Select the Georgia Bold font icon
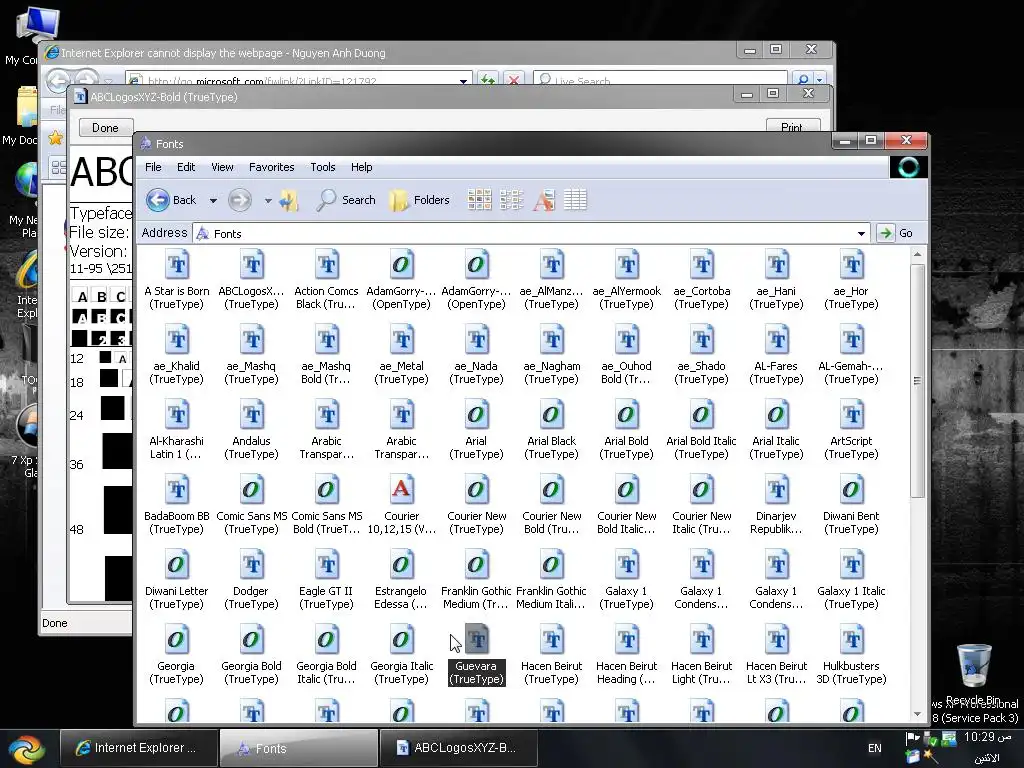1024x768 pixels. pos(252,641)
